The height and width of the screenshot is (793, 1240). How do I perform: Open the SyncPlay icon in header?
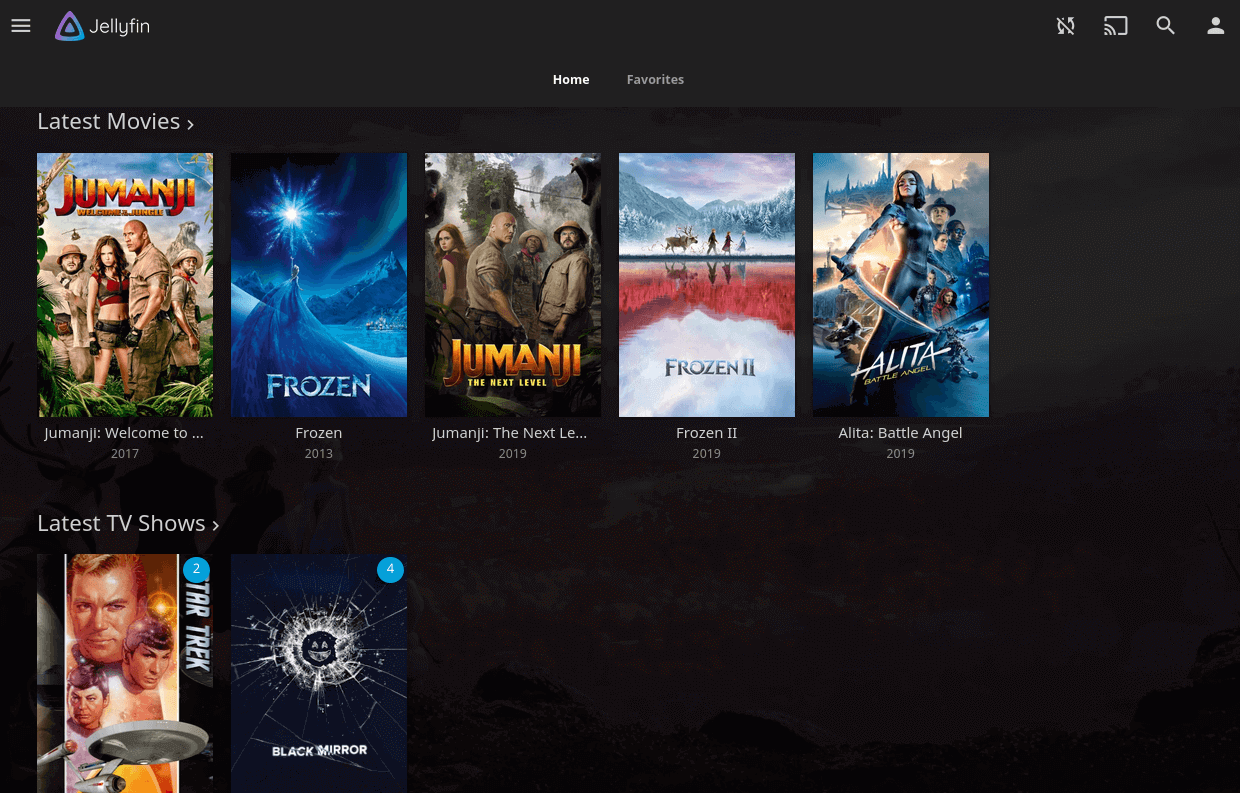[x=1066, y=26]
